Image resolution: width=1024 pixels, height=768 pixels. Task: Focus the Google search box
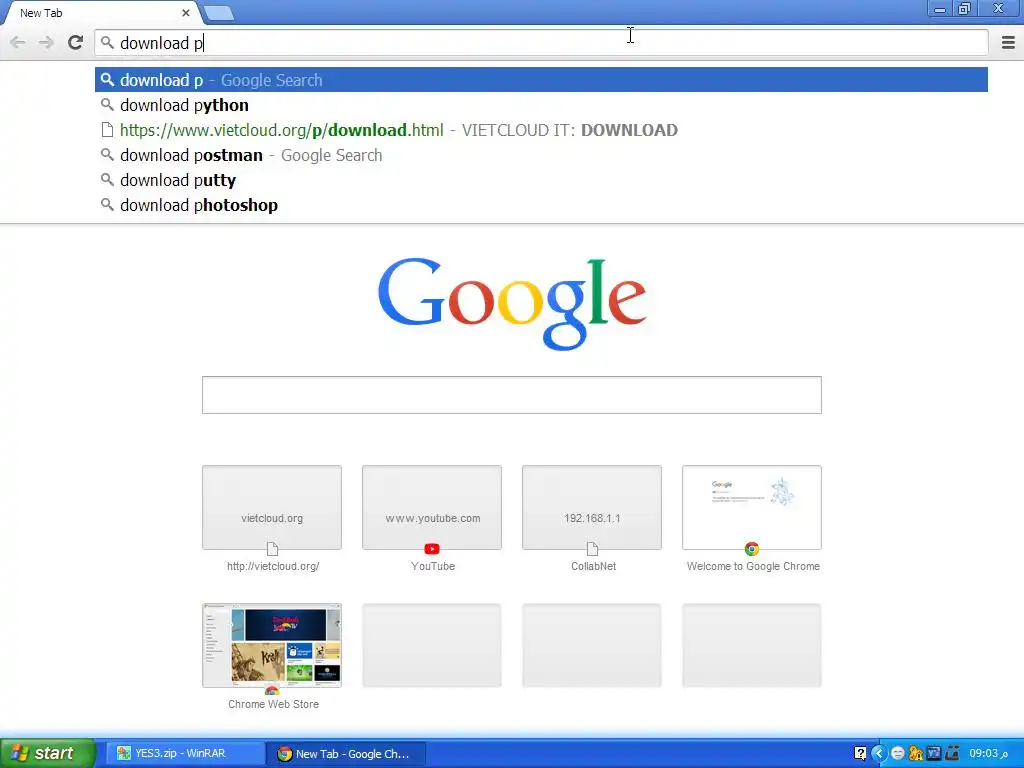pyautogui.click(x=511, y=395)
